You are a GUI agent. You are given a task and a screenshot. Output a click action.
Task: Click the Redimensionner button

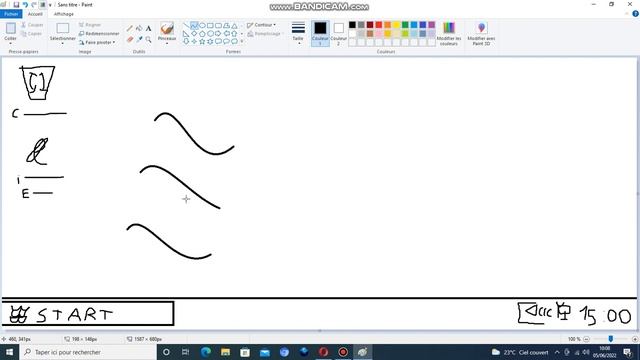coord(99,33)
